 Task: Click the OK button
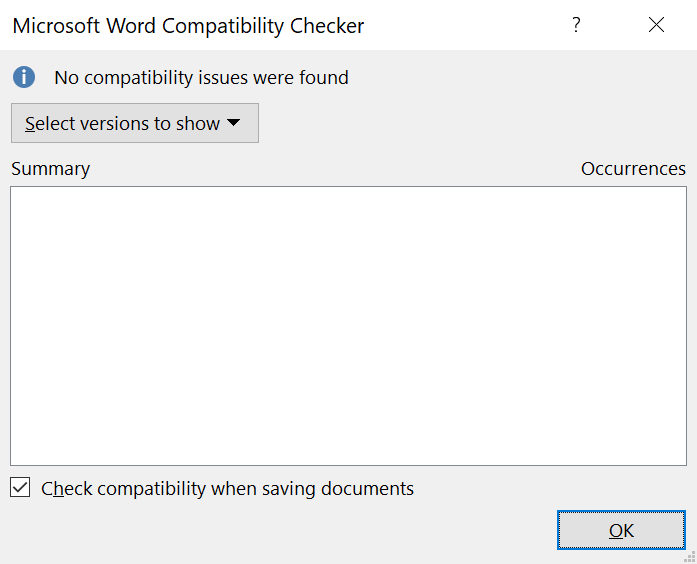point(621,530)
